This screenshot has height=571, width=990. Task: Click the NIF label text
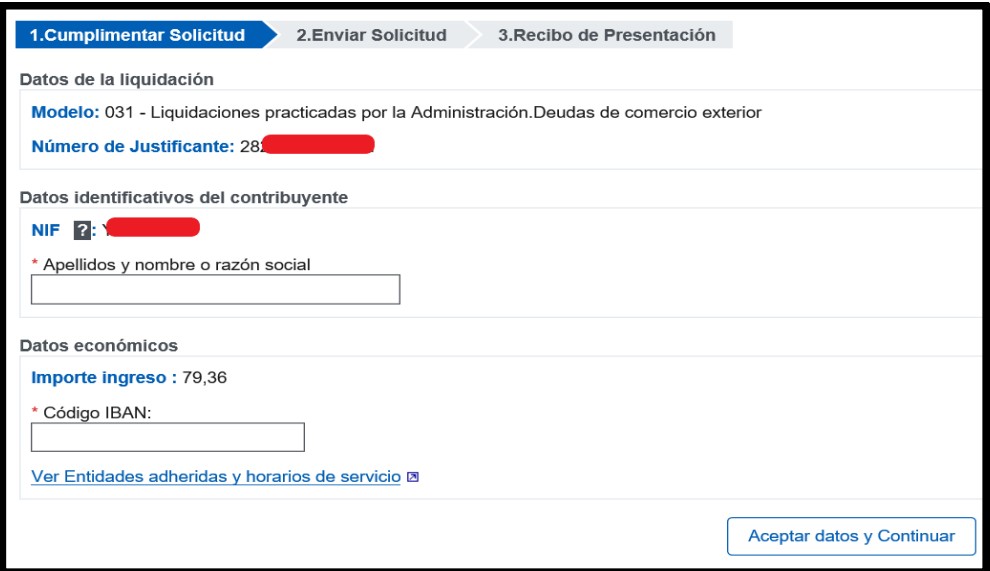point(46,229)
